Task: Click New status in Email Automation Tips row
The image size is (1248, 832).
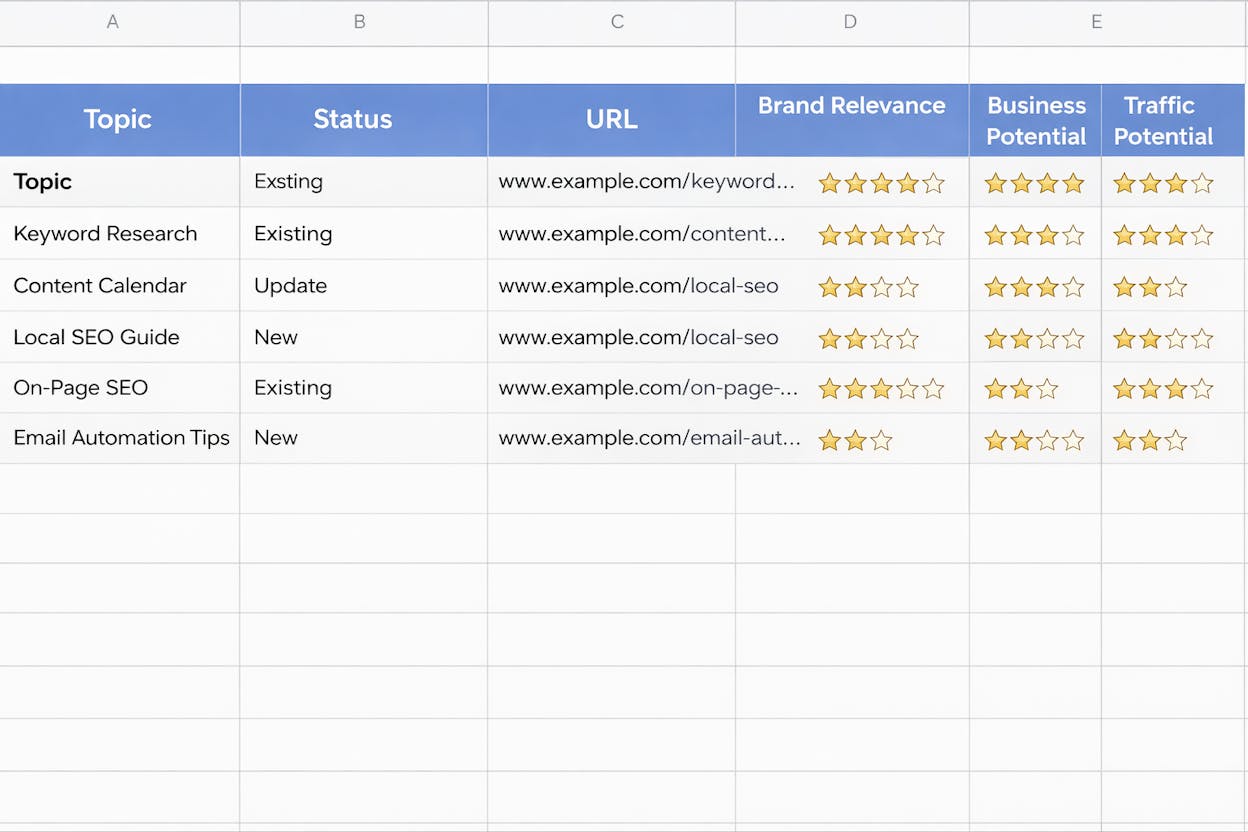Action: pos(363,438)
